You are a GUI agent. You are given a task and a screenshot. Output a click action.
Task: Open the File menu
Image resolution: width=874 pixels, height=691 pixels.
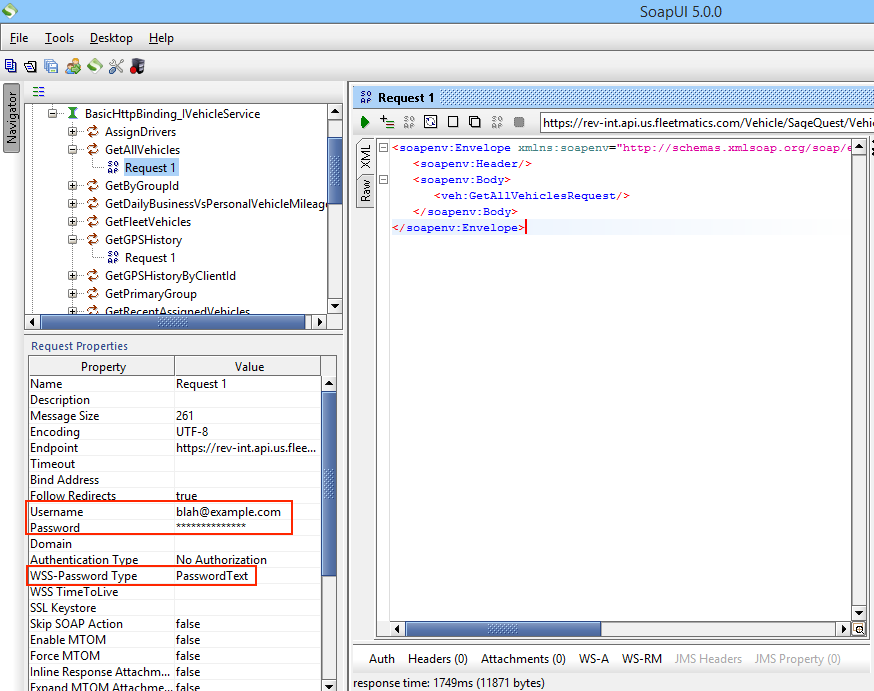(x=19, y=38)
